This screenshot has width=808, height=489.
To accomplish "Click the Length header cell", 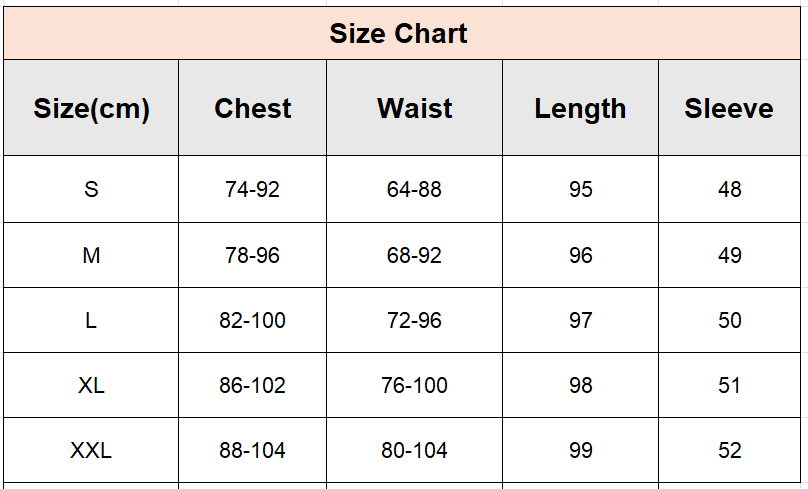I will point(580,108).
